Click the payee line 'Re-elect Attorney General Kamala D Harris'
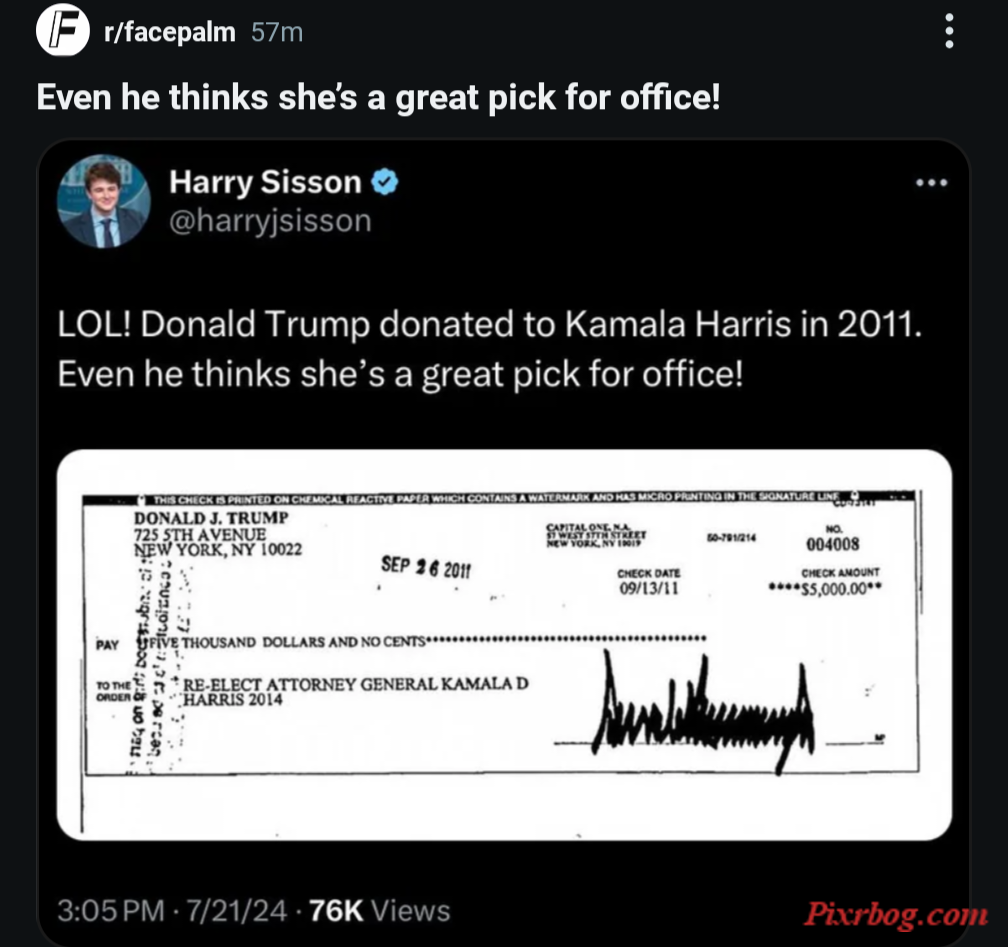Viewport: 1008px width, 947px height. tap(356, 692)
